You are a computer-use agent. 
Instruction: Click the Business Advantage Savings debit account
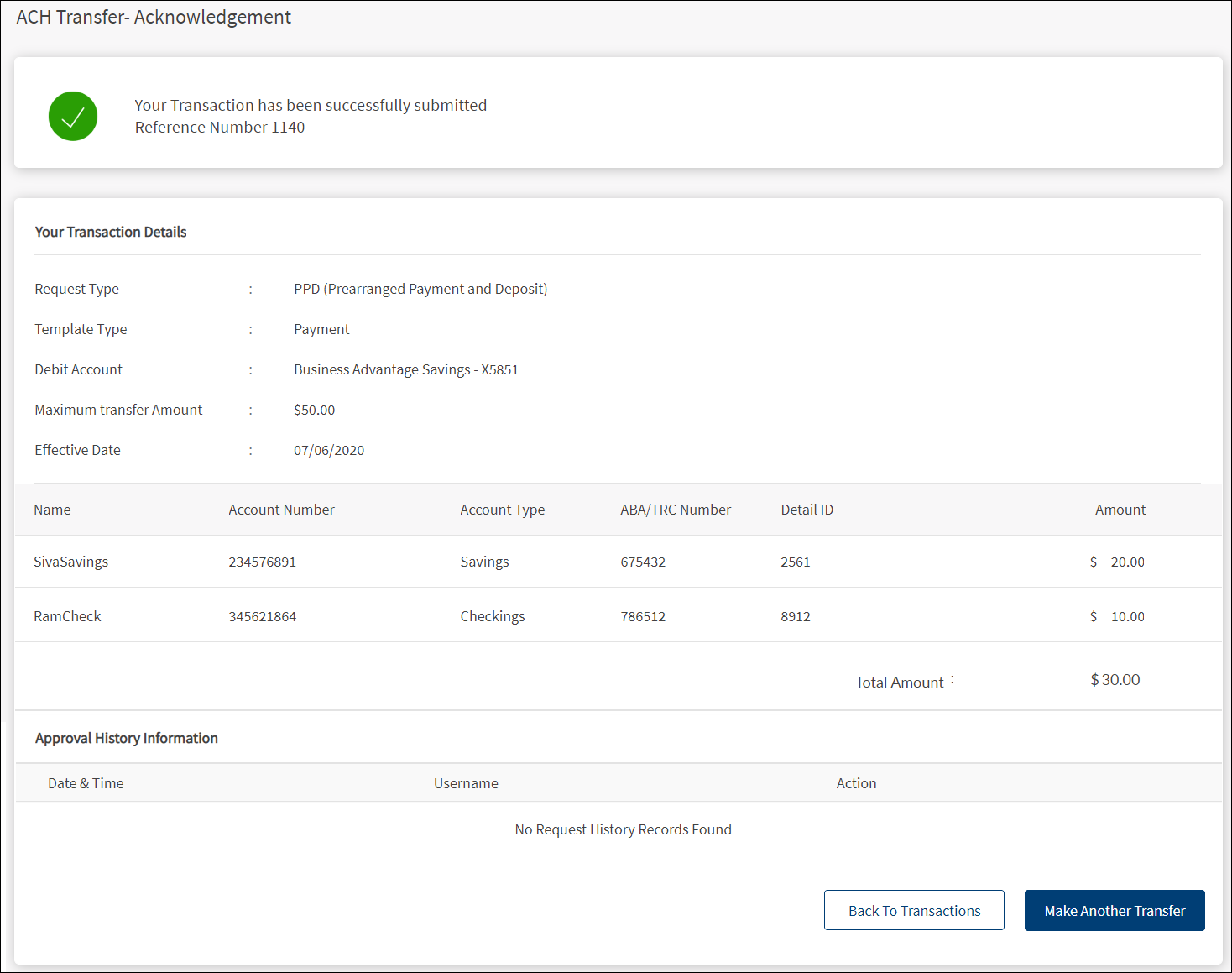click(406, 369)
